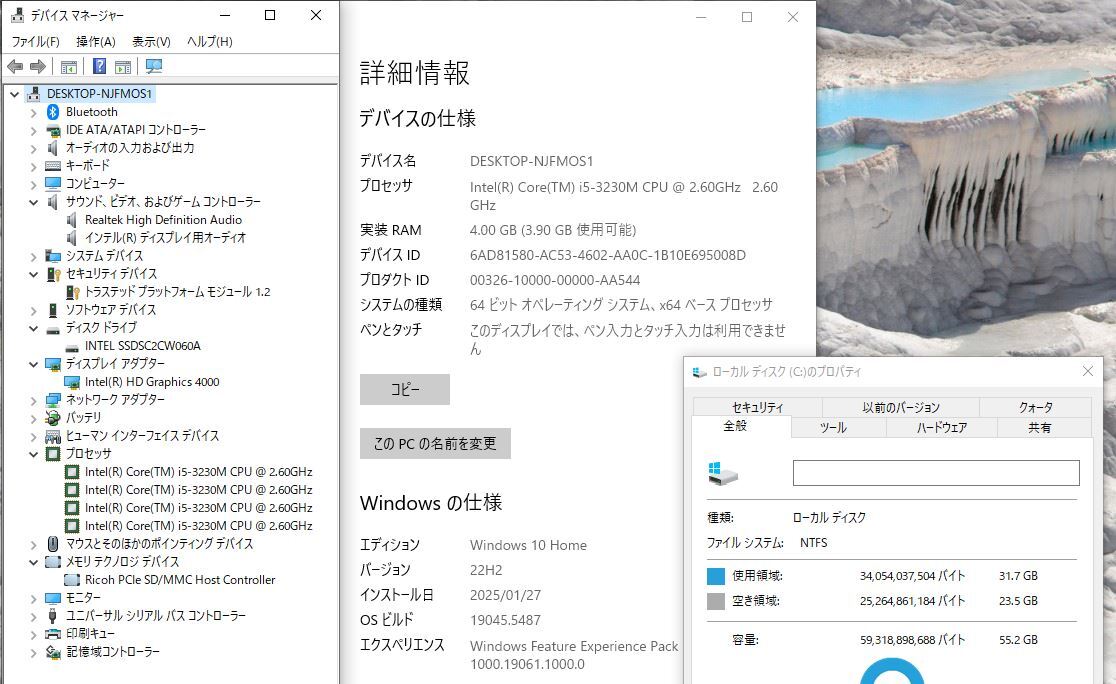Click the 印刷キュー printer icon
This screenshot has height=684, width=1116.
(53, 634)
